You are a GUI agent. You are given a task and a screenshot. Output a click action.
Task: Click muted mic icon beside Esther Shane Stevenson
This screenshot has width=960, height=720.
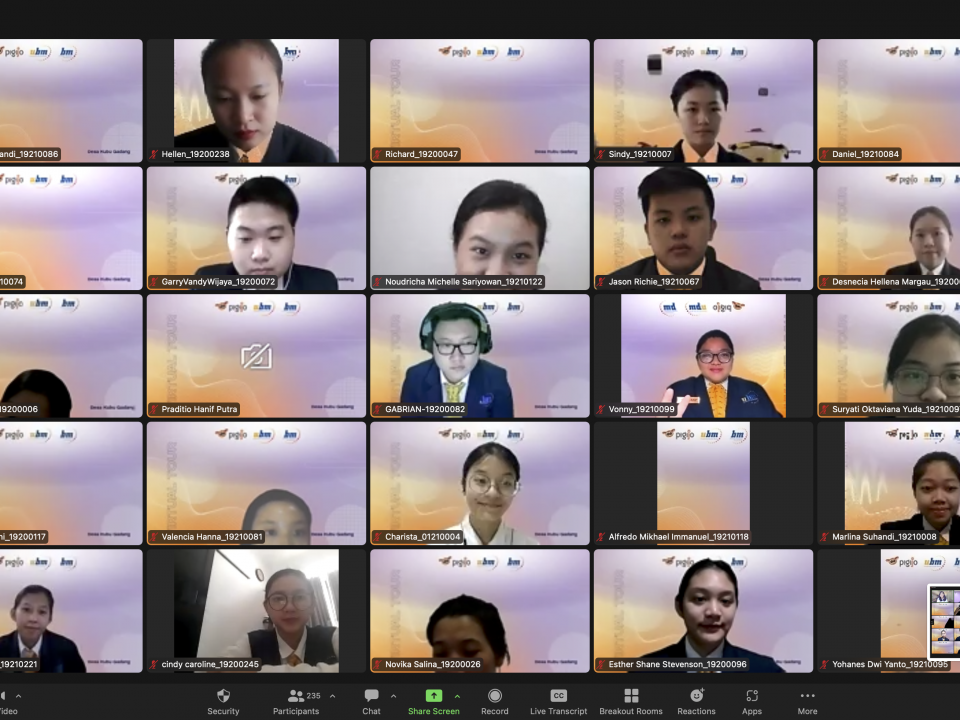coord(601,664)
